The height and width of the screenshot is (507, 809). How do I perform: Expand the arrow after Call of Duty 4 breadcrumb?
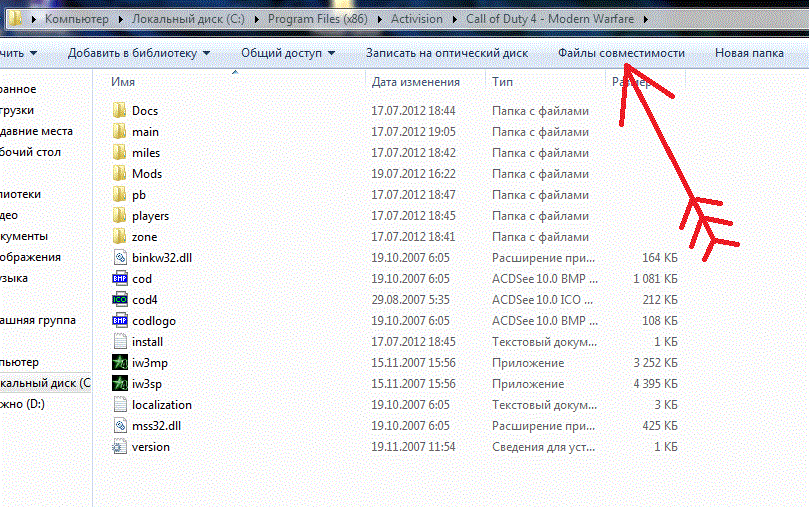pos(645,19)
